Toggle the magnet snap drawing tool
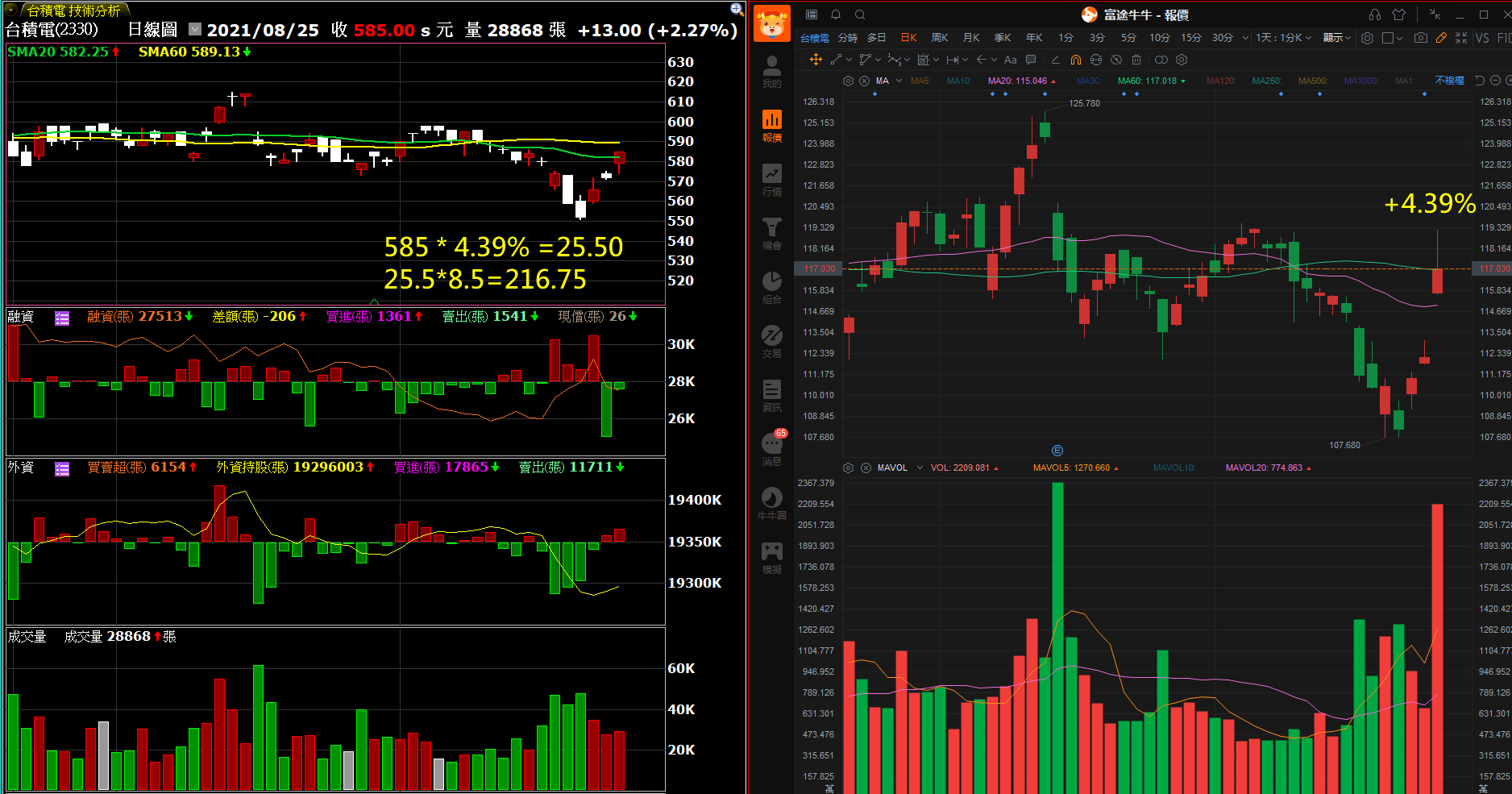The width and height of the screenshot is (1512, 794). click(x=1075, y=60)
